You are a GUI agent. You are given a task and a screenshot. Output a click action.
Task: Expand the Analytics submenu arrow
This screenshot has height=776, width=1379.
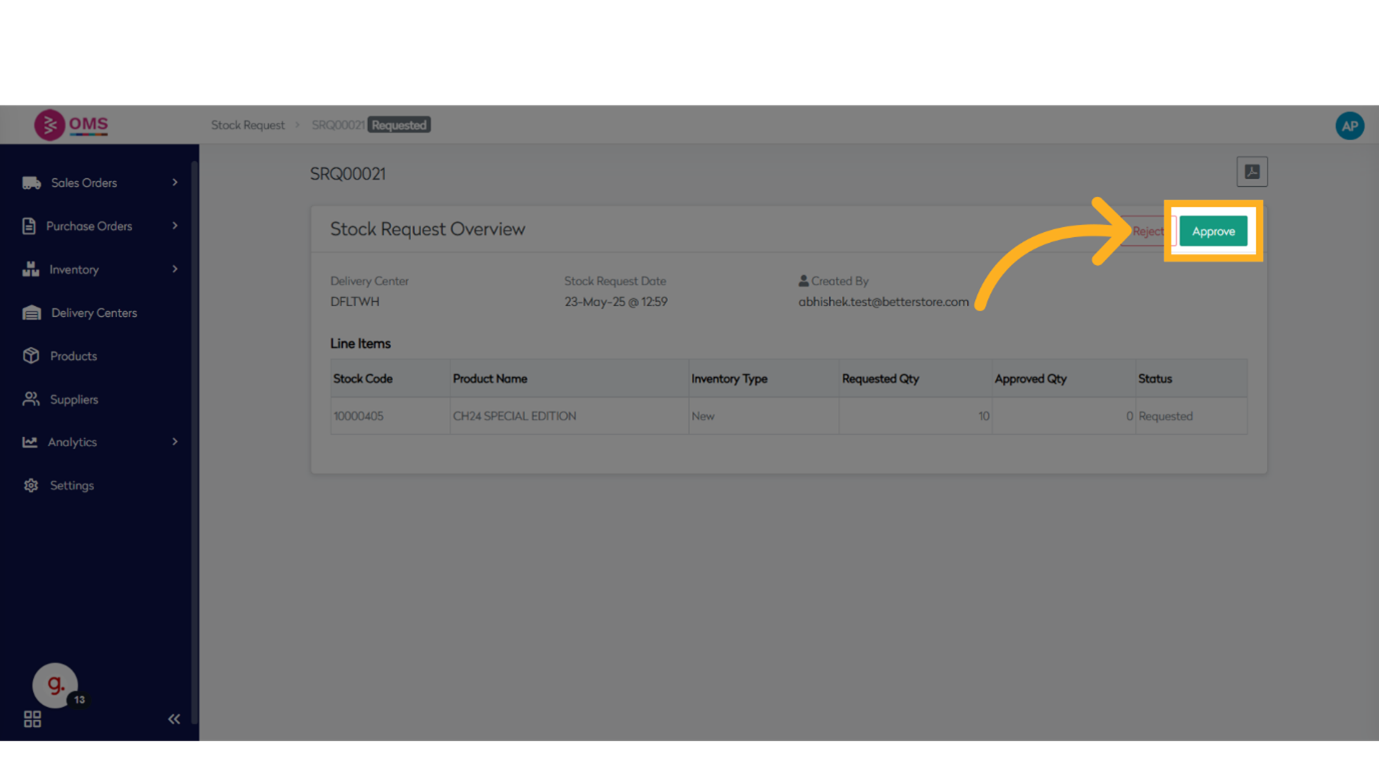[x=175, y=442]
